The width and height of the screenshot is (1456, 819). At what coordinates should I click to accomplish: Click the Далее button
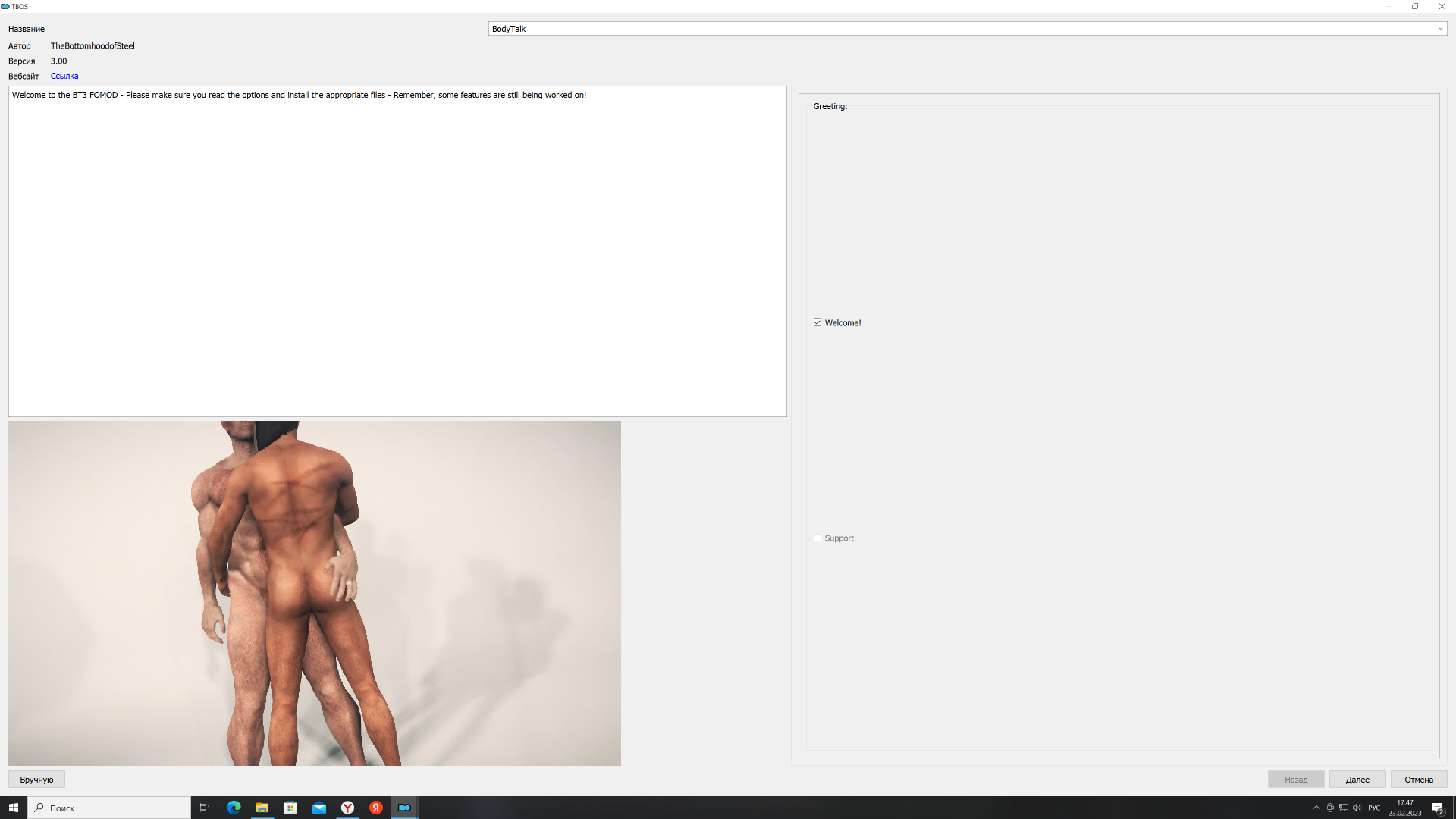click(x=1357, y=780)
